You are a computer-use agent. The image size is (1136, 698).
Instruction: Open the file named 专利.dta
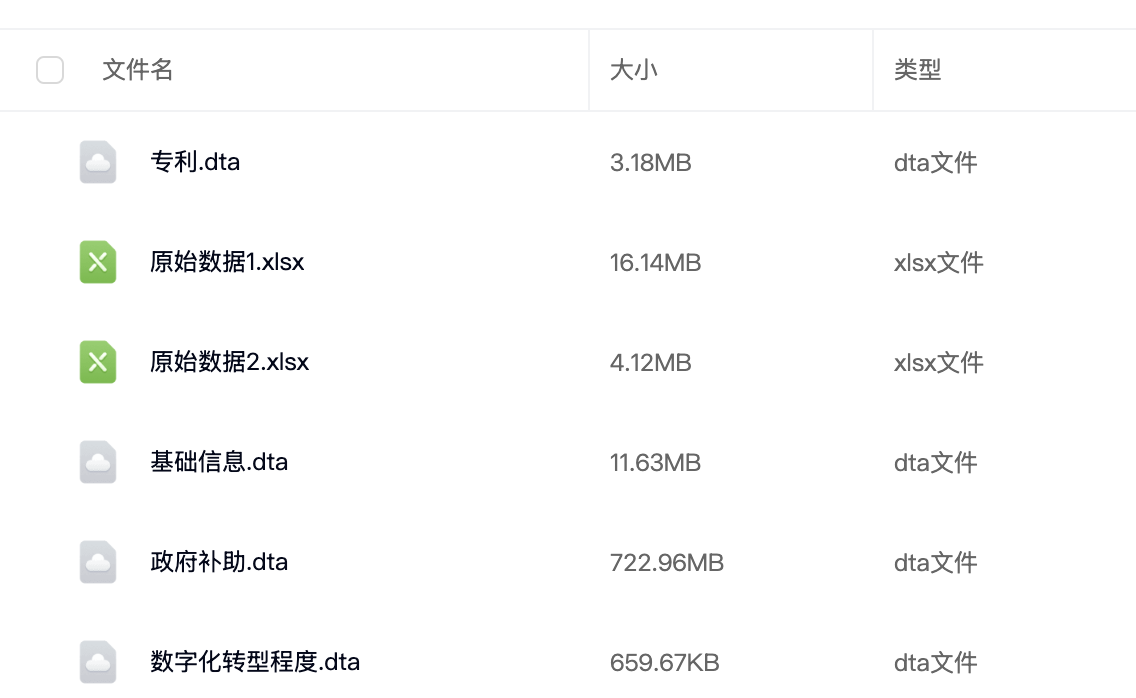pos(195,162)
